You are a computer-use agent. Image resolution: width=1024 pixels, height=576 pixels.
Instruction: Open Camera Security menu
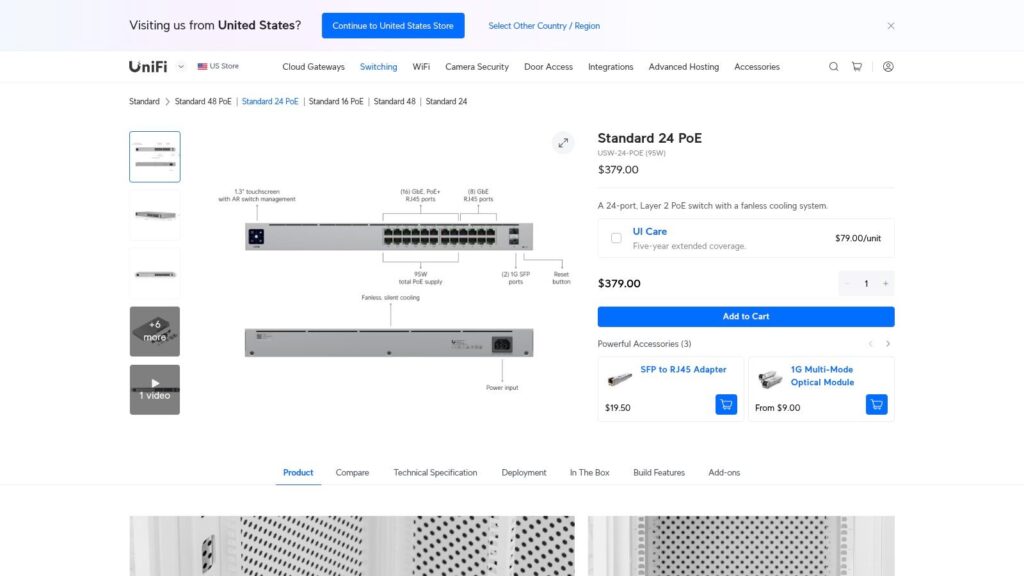click(x=477, y=67)
